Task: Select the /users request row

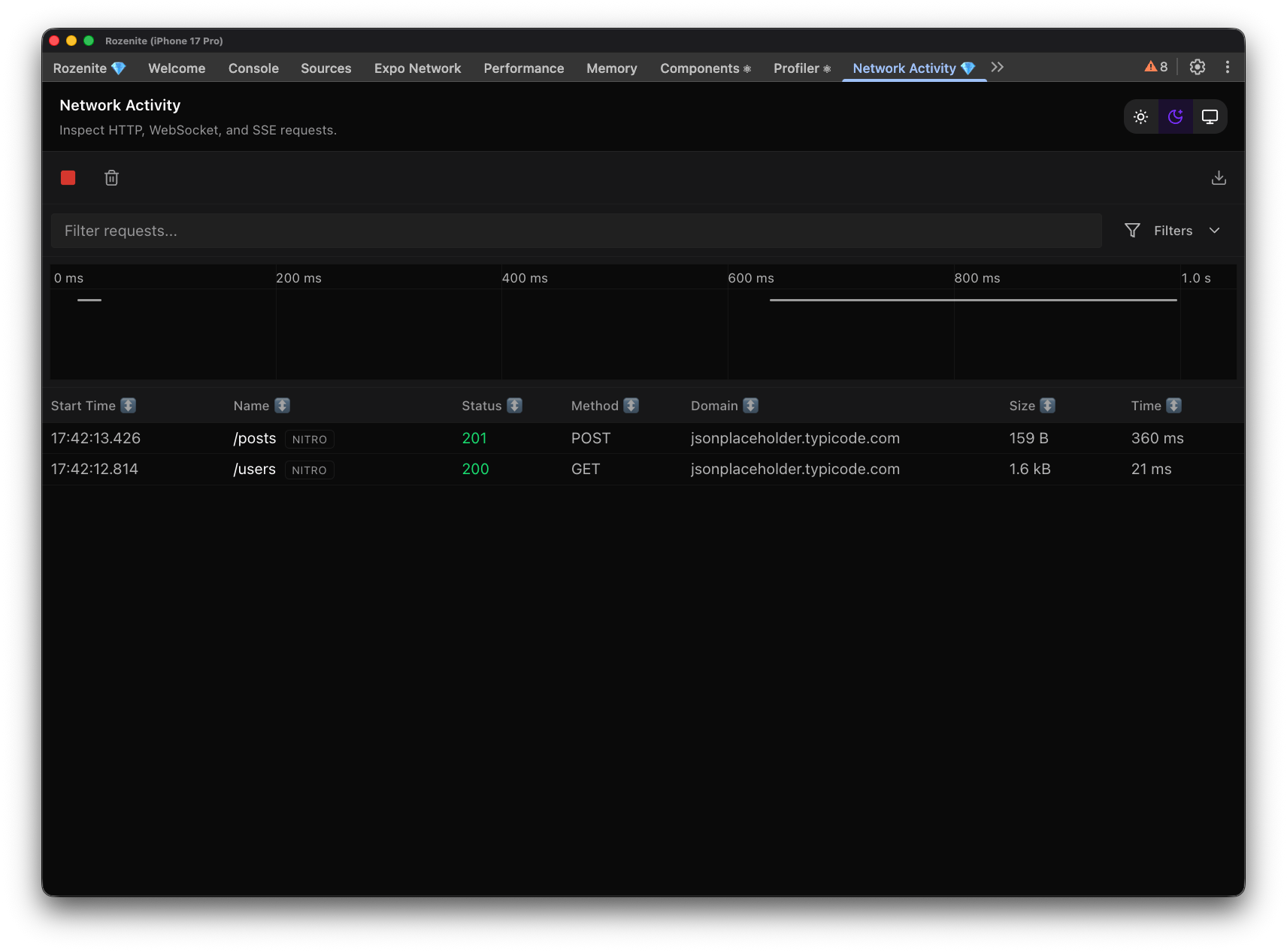Action: (643, 469)
